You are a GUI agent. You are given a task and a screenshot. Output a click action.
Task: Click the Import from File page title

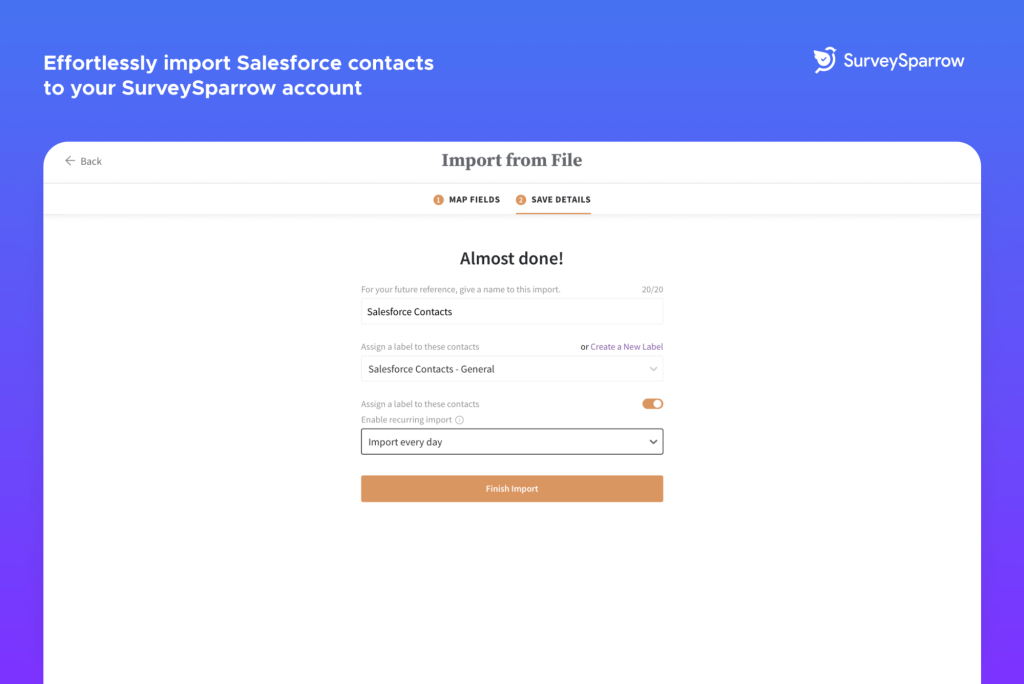[x=511, y=160]
